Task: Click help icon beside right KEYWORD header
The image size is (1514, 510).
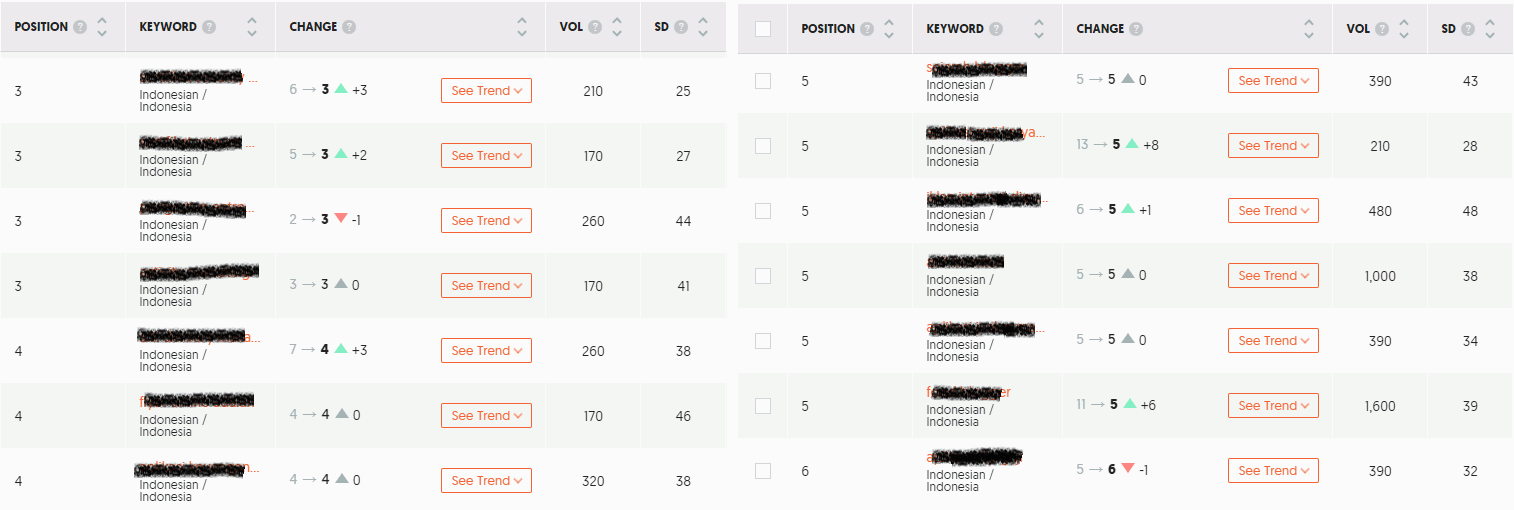Action: (x=996, y=29)
